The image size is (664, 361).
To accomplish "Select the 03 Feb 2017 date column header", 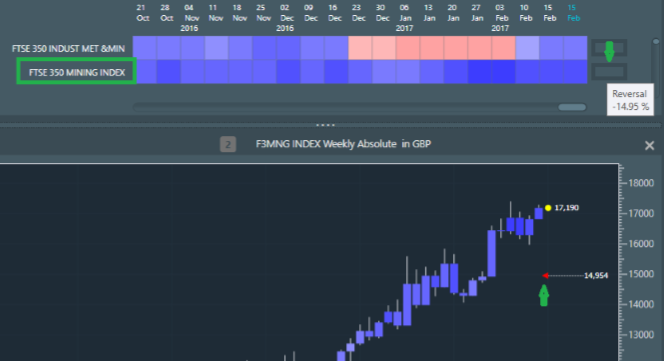I will click(x=501, y=18).
